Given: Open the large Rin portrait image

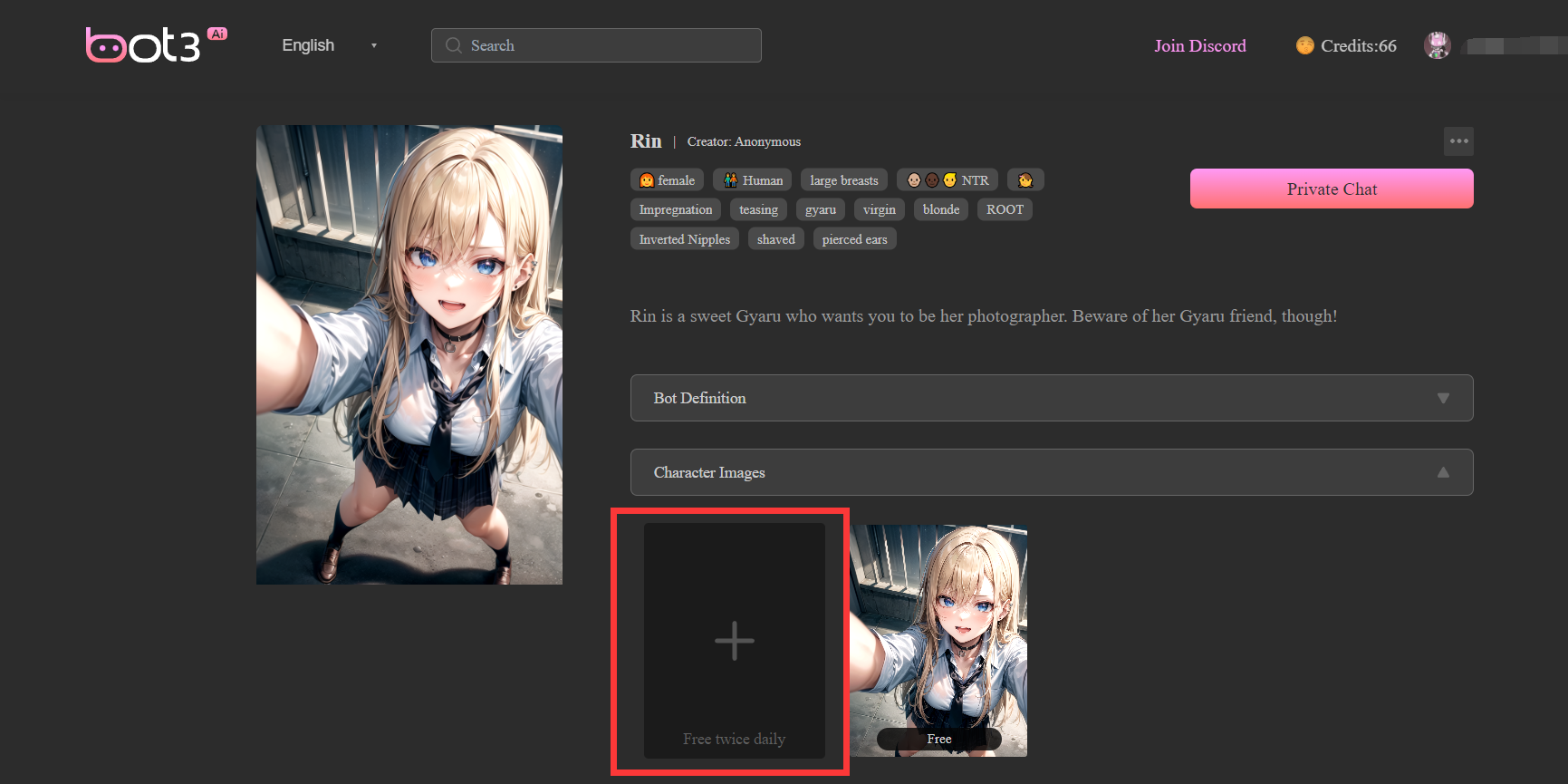Looking at the screenshot, I should pos(409,354).
